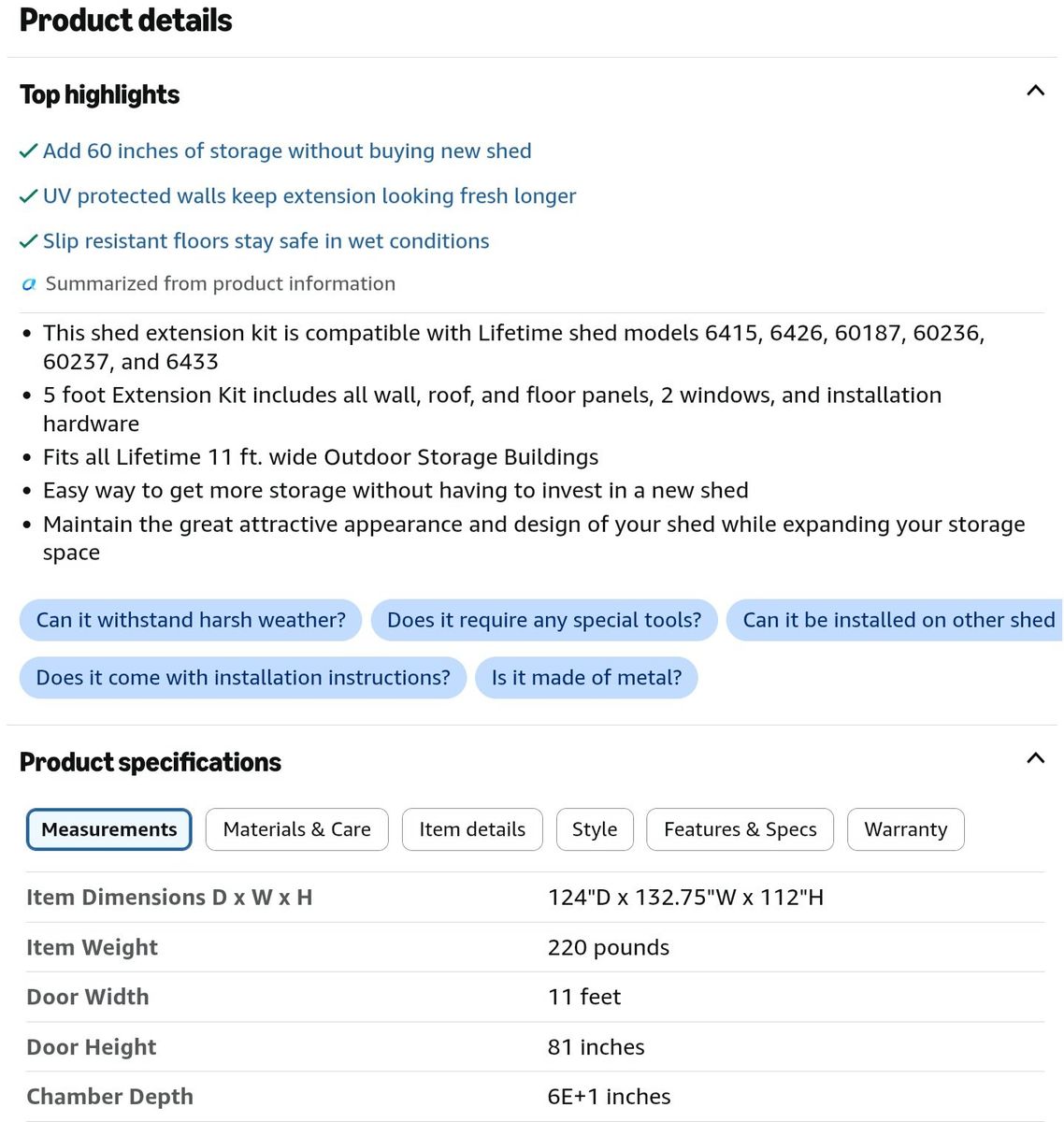
Task: Click 'Add 60 inches of storage' highlight link
Action: [287, 151]
